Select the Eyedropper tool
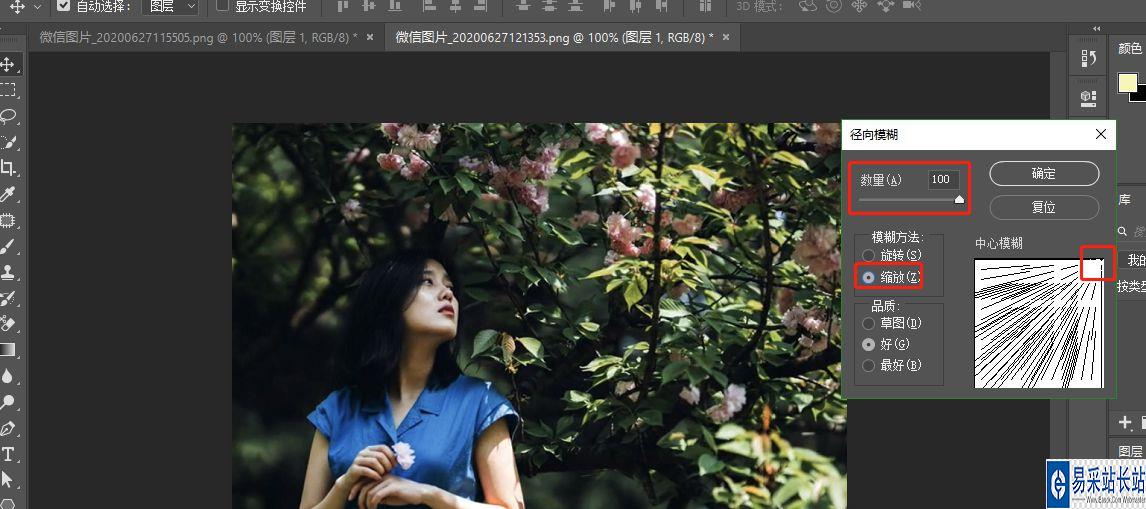This screenshot has width=1146, height=509. click(8, 194)
